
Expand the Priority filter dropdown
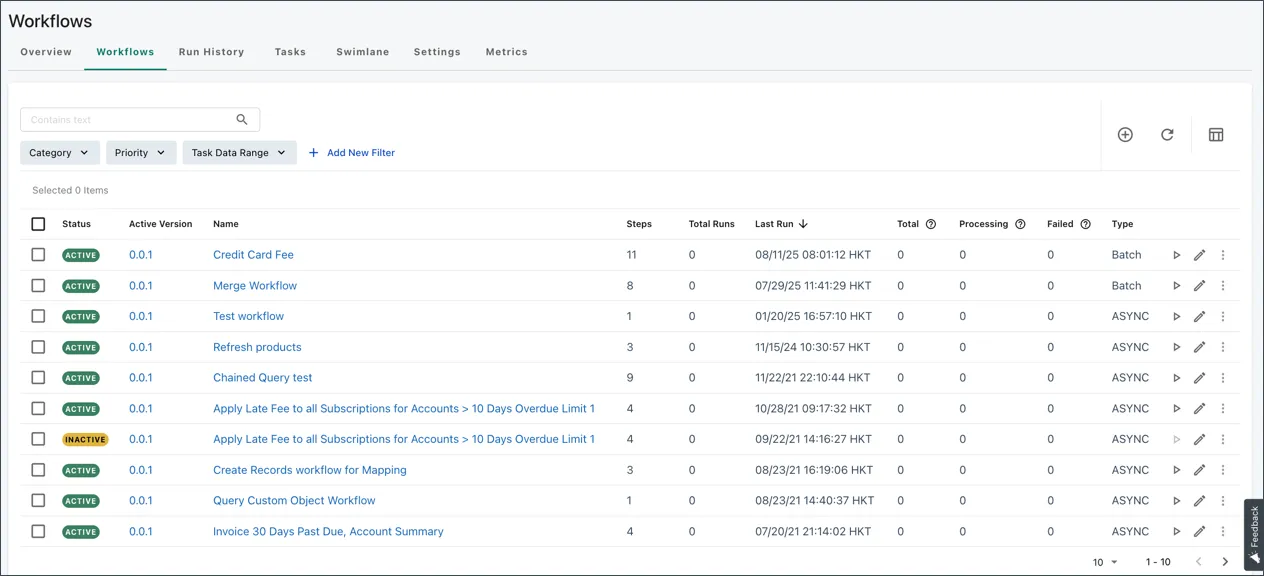141,153
